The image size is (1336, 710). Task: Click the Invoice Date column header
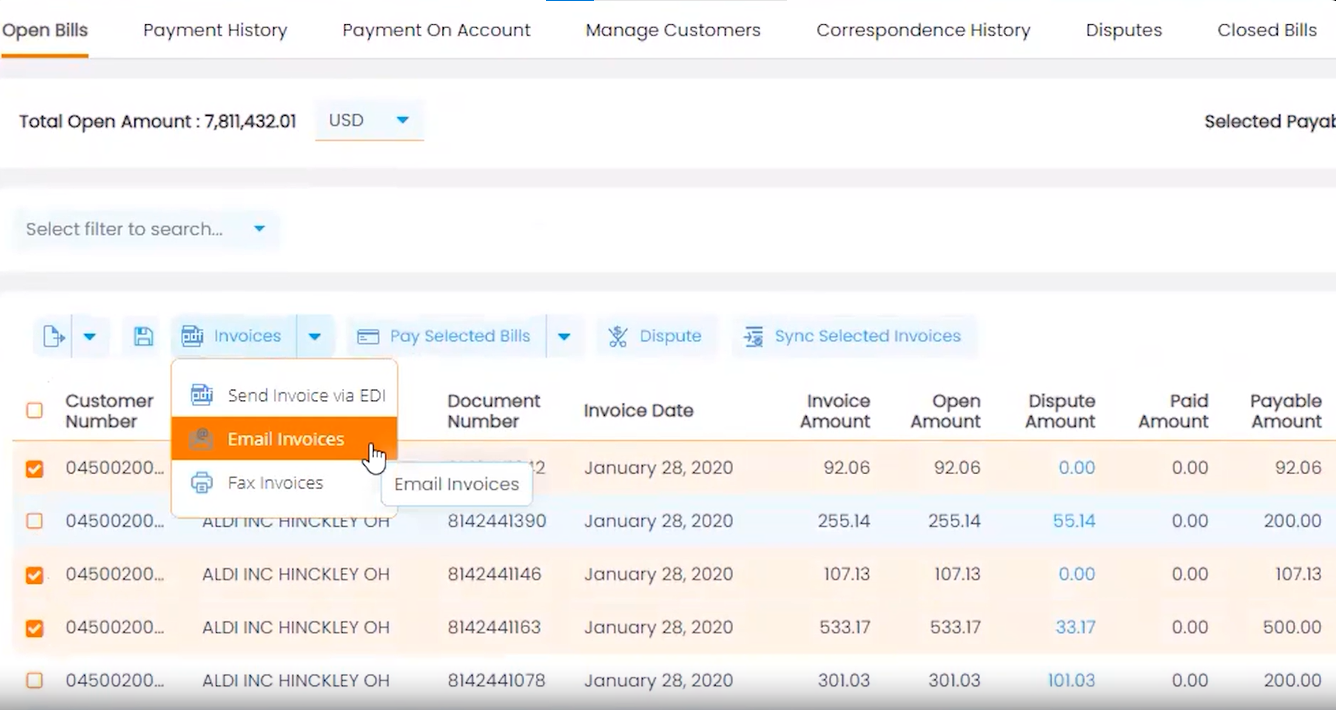pyautogui.click(x=639, y=411)
